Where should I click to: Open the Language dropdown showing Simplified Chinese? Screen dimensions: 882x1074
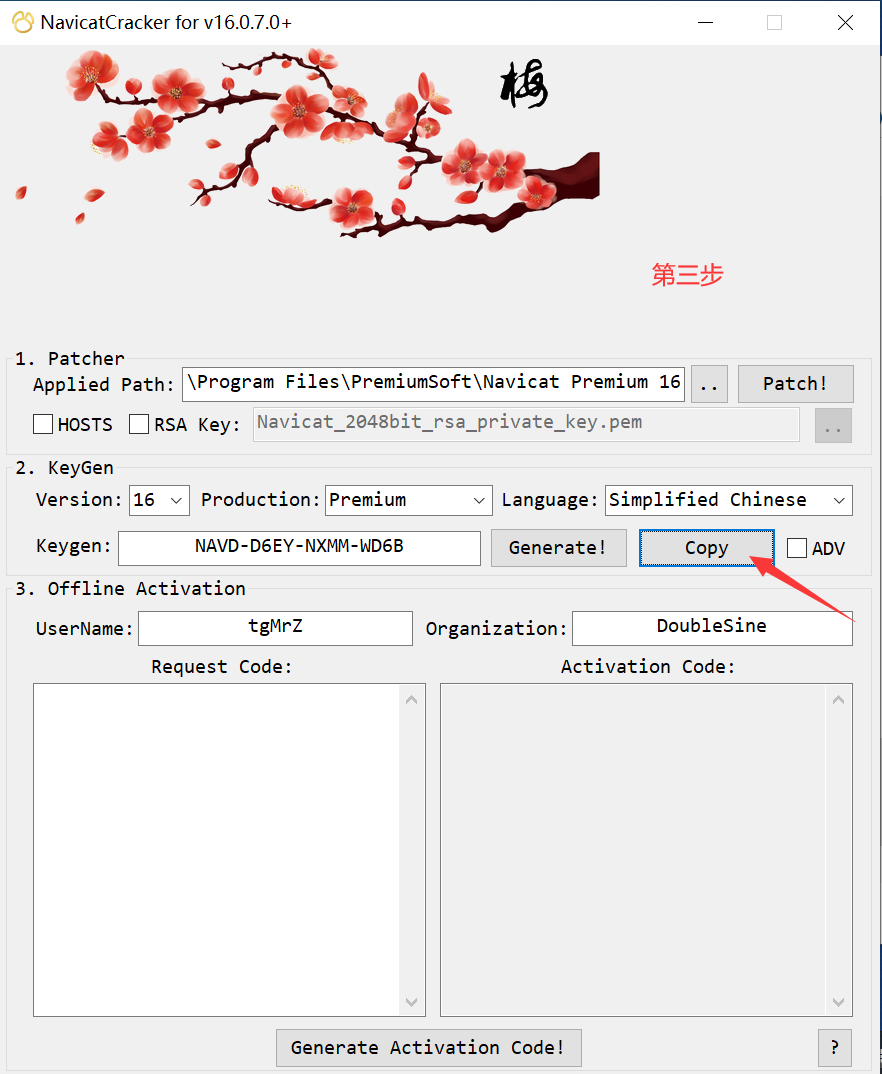pos(728,500)
